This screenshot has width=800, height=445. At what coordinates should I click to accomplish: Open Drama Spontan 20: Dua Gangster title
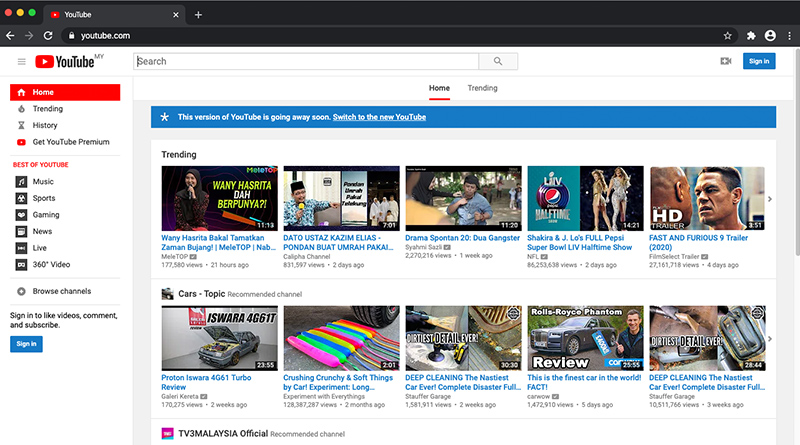(x=462, y=238)
